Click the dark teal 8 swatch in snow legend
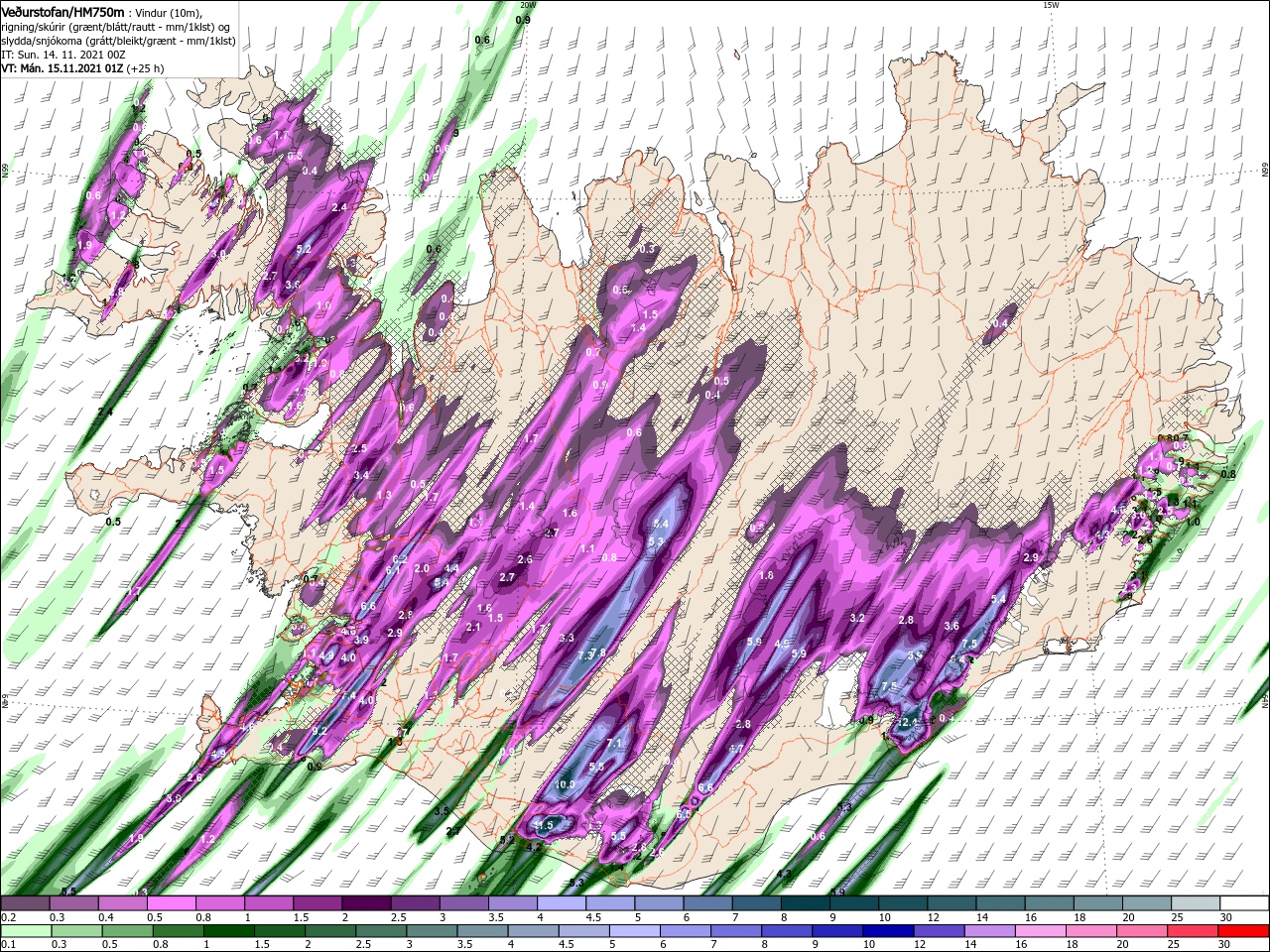The height and width of the screenshot is (952, 1270). pyautogui.click(x=806, y=903)
